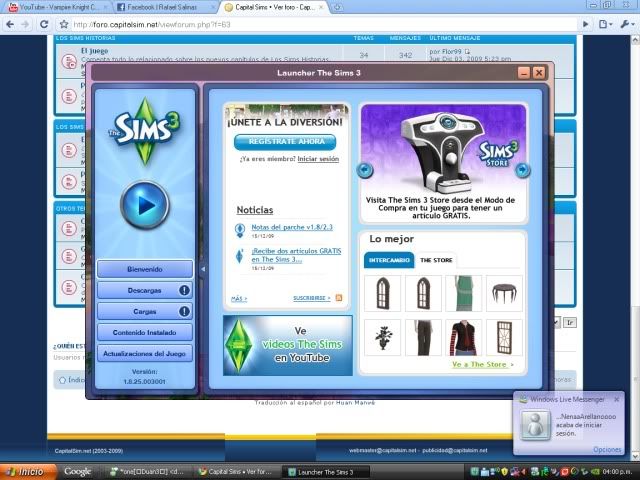Viewport: 640px width, 480px height.
Task: Collapse the launcher sidebar with the arrow handle
Action: [203, 269]
